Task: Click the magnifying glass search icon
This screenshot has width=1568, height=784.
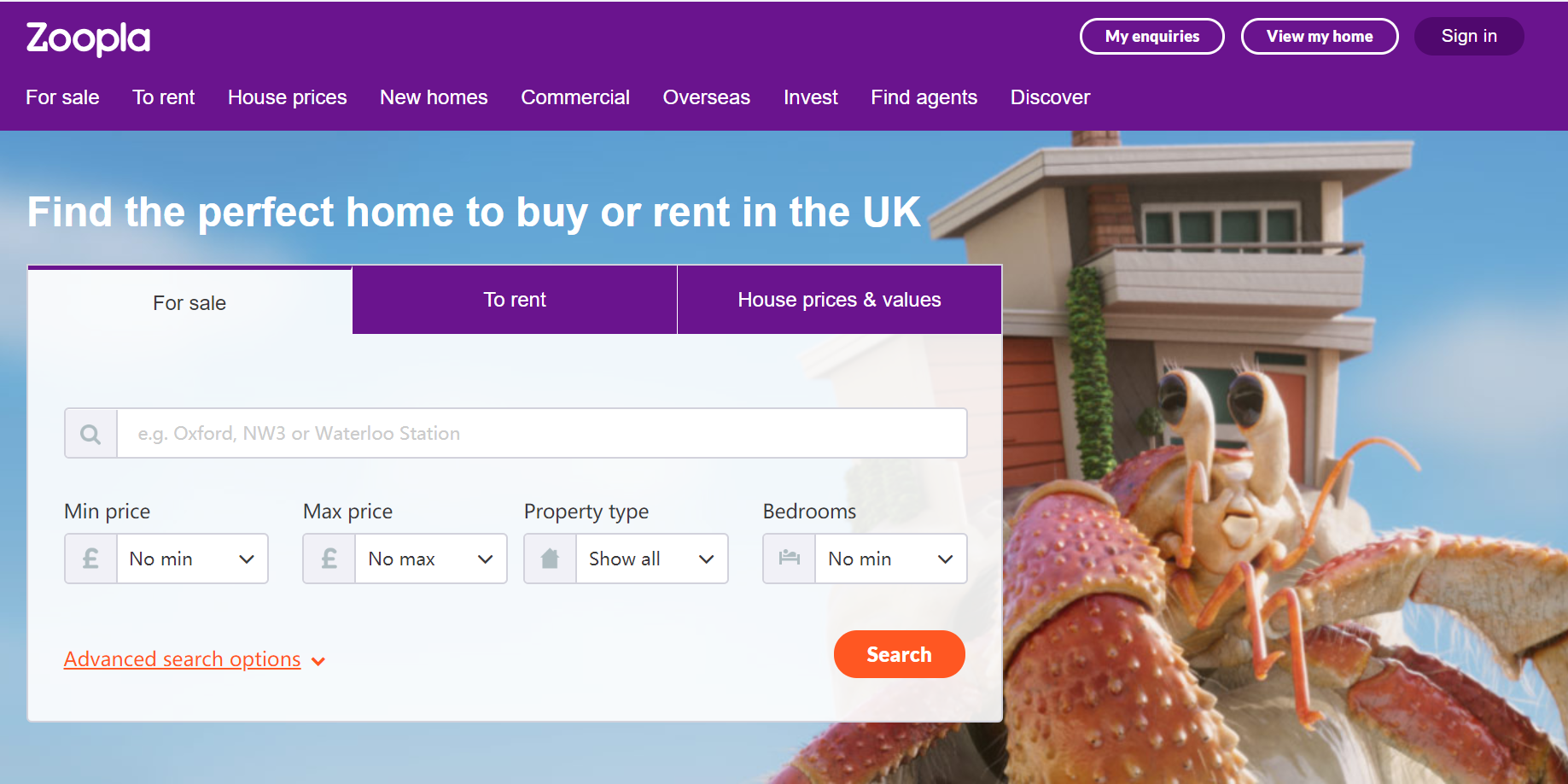Action: point(90,434)
